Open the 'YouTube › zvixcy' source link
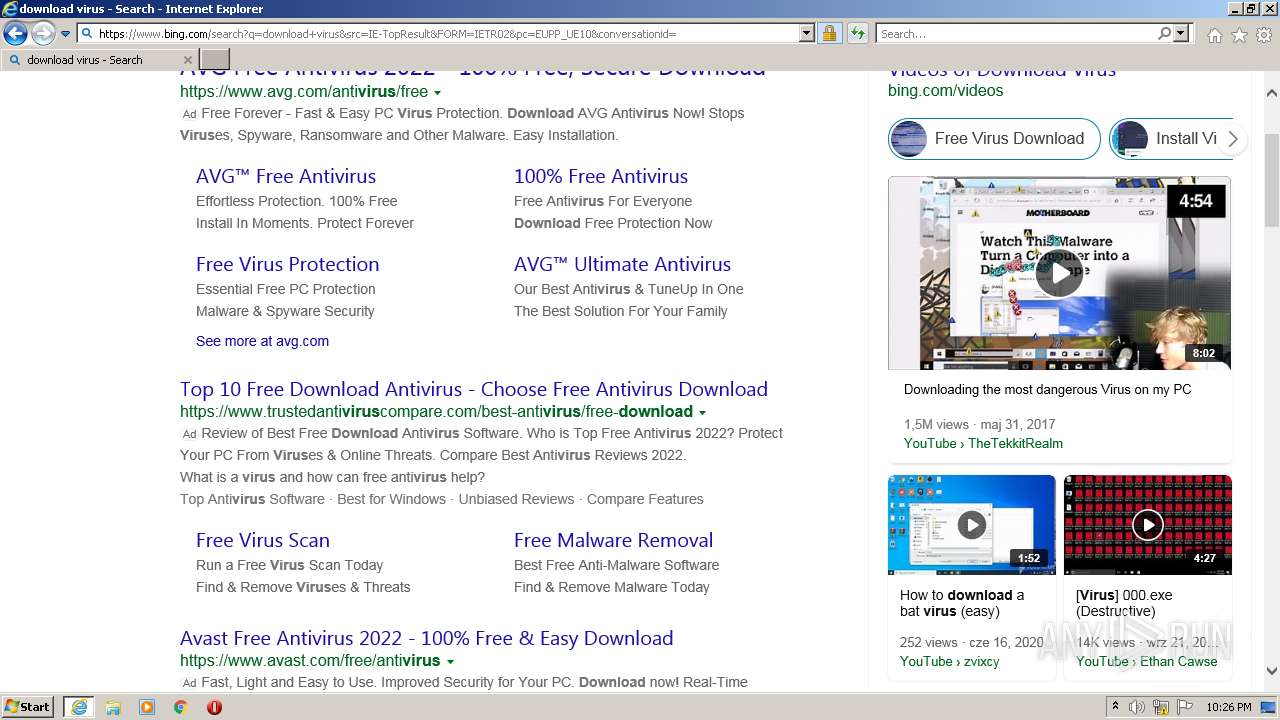The image size is (1280, 720). [x=949, y=661]
